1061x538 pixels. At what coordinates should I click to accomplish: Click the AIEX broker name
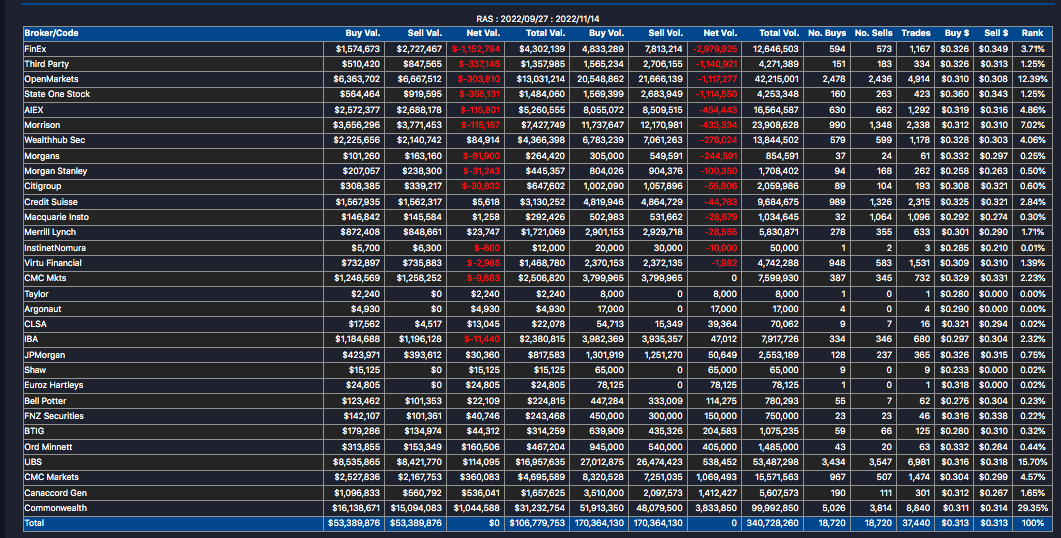click(34, 110)
